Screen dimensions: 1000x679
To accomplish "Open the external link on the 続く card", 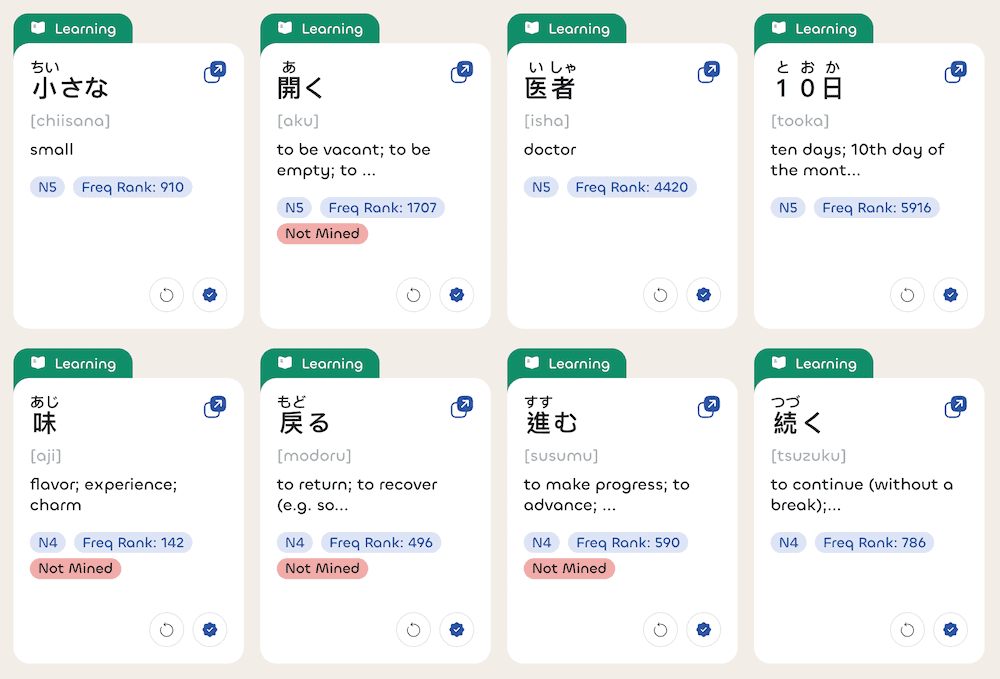I will click(955, 407).
